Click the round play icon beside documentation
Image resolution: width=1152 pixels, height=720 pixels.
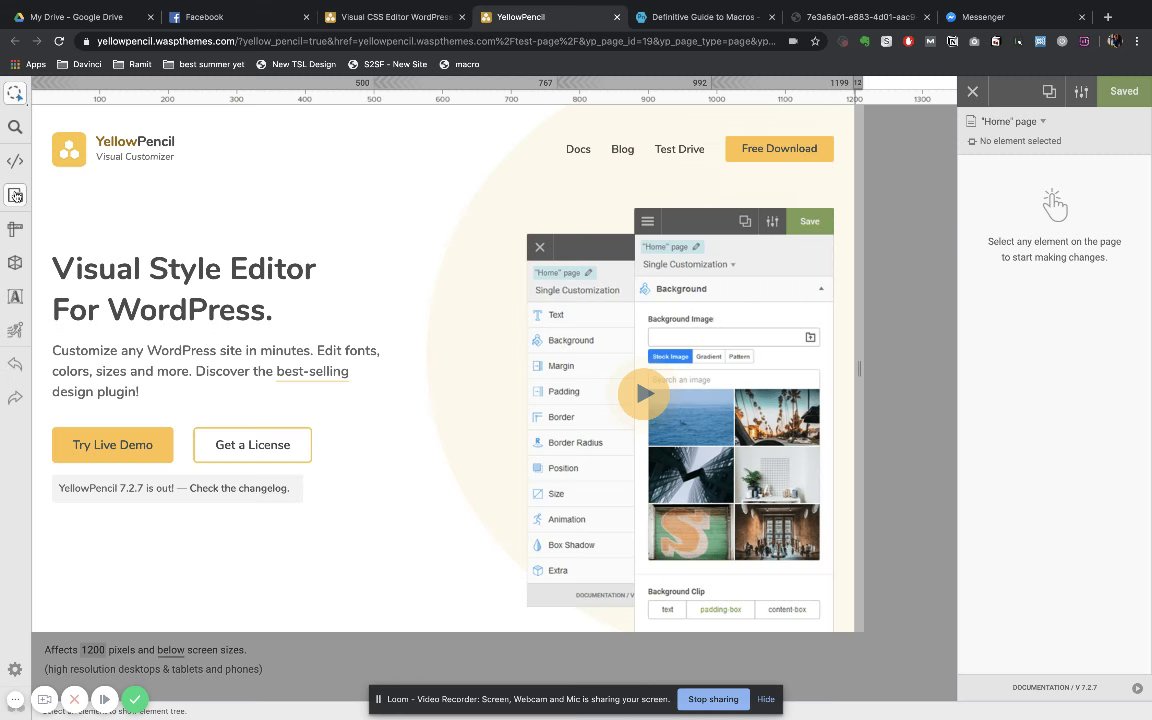[x=1137, y=688]
